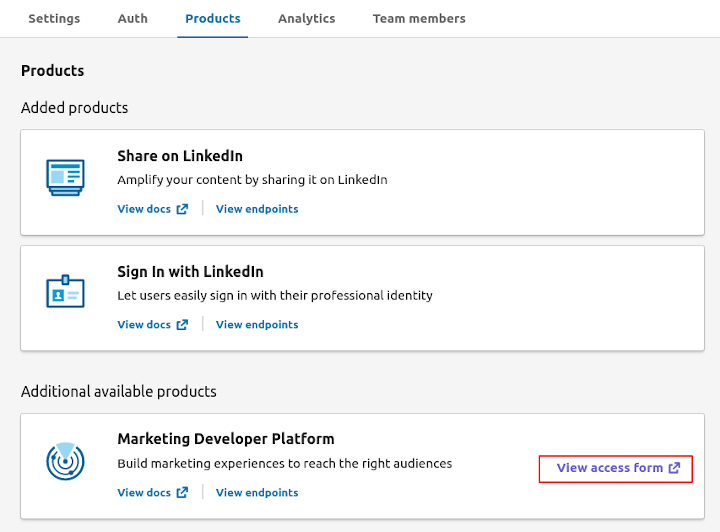This screenshot has width=720, height=532.
Task: Click the 'Let users easily sign in' description
Action: [275, 296]
